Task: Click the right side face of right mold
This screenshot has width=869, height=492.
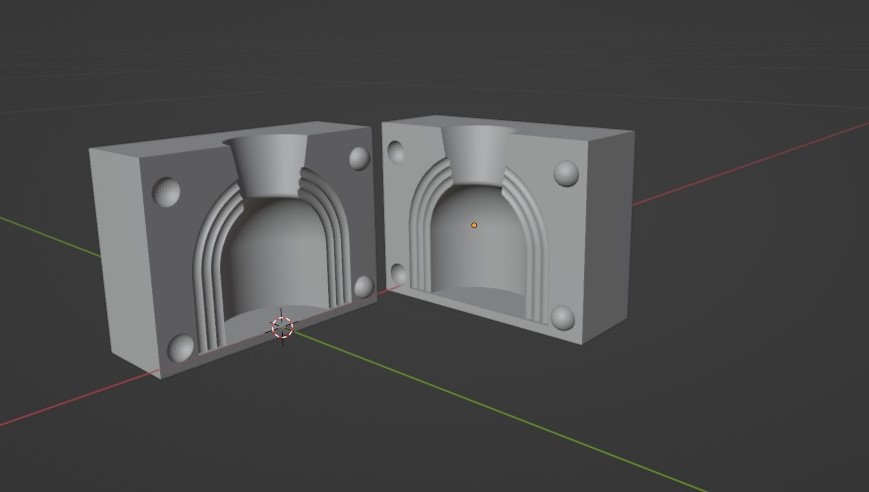Action: (607, 235)
